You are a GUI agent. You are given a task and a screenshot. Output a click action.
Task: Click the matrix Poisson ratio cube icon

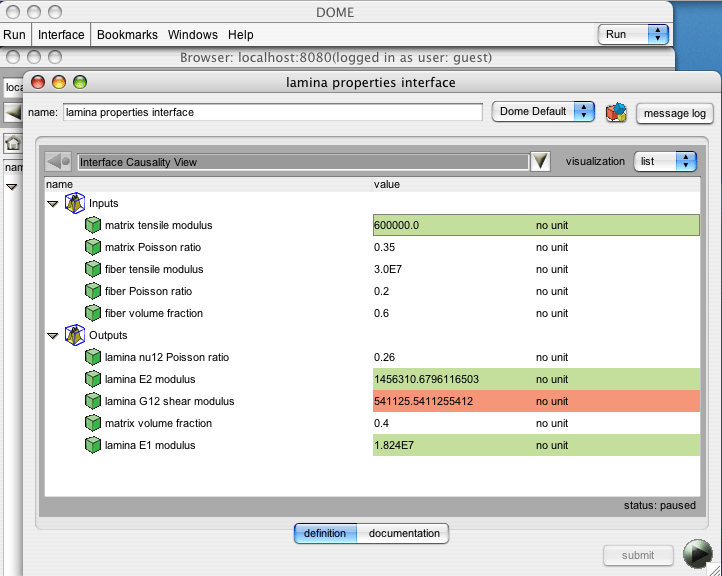pos(93,247)
